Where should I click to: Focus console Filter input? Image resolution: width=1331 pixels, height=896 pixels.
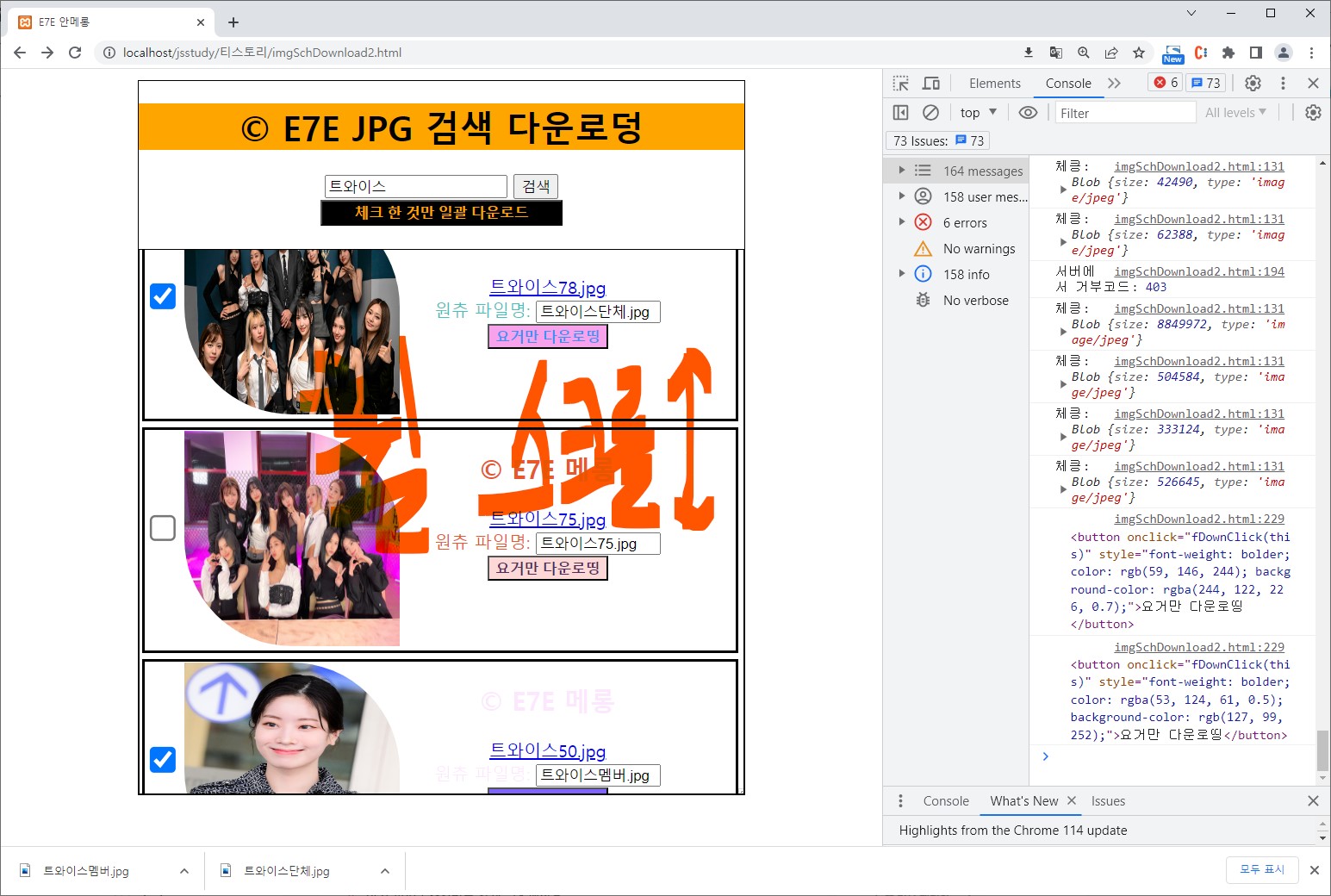tap(1125, 113)
